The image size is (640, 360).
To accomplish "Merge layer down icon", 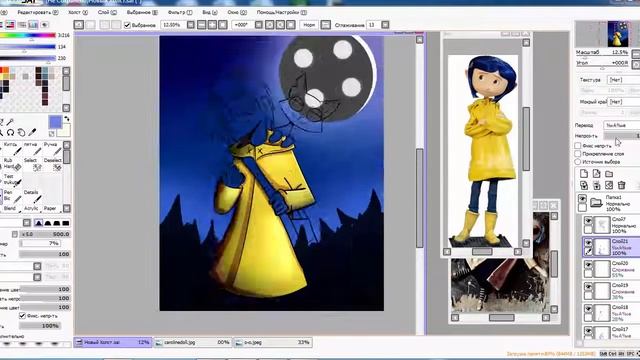I will [596, 185].
